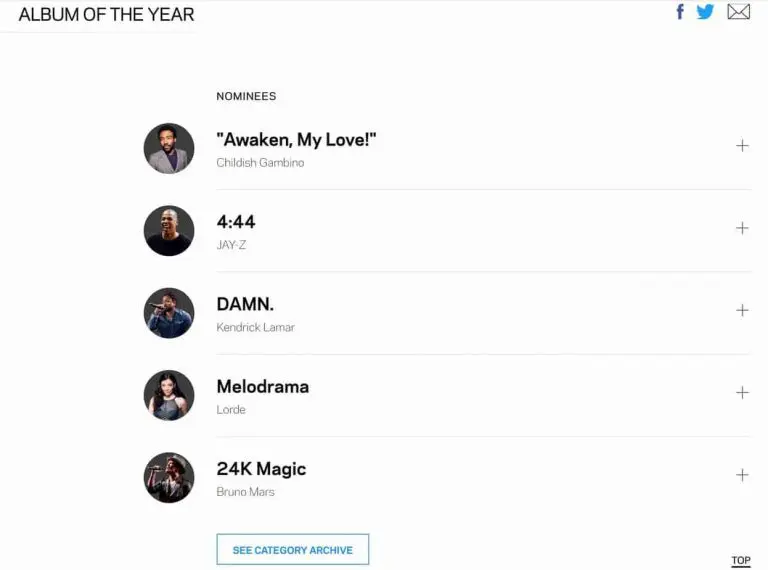Open Melodrama details with plus icon
The height and width of the screenshot is (570, 768).
742,392
